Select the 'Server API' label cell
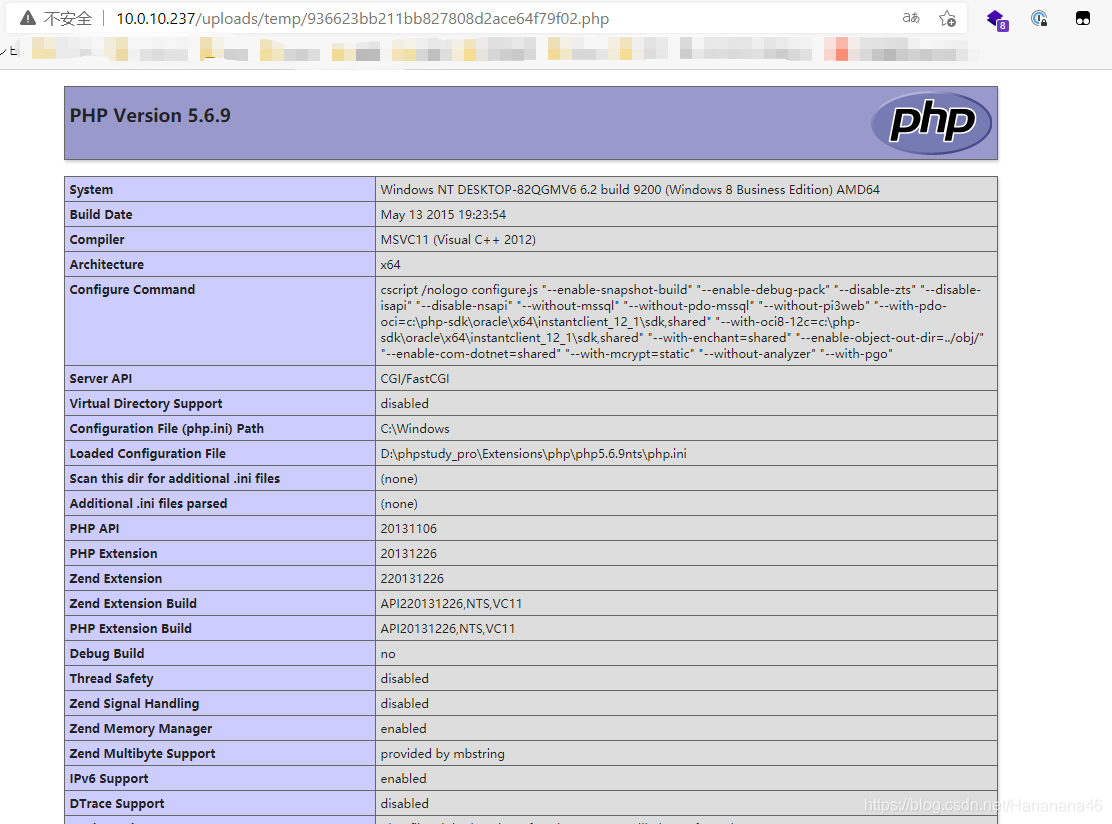The width and height of the screenshot is (1112, 824). click(x=220, y=378)
